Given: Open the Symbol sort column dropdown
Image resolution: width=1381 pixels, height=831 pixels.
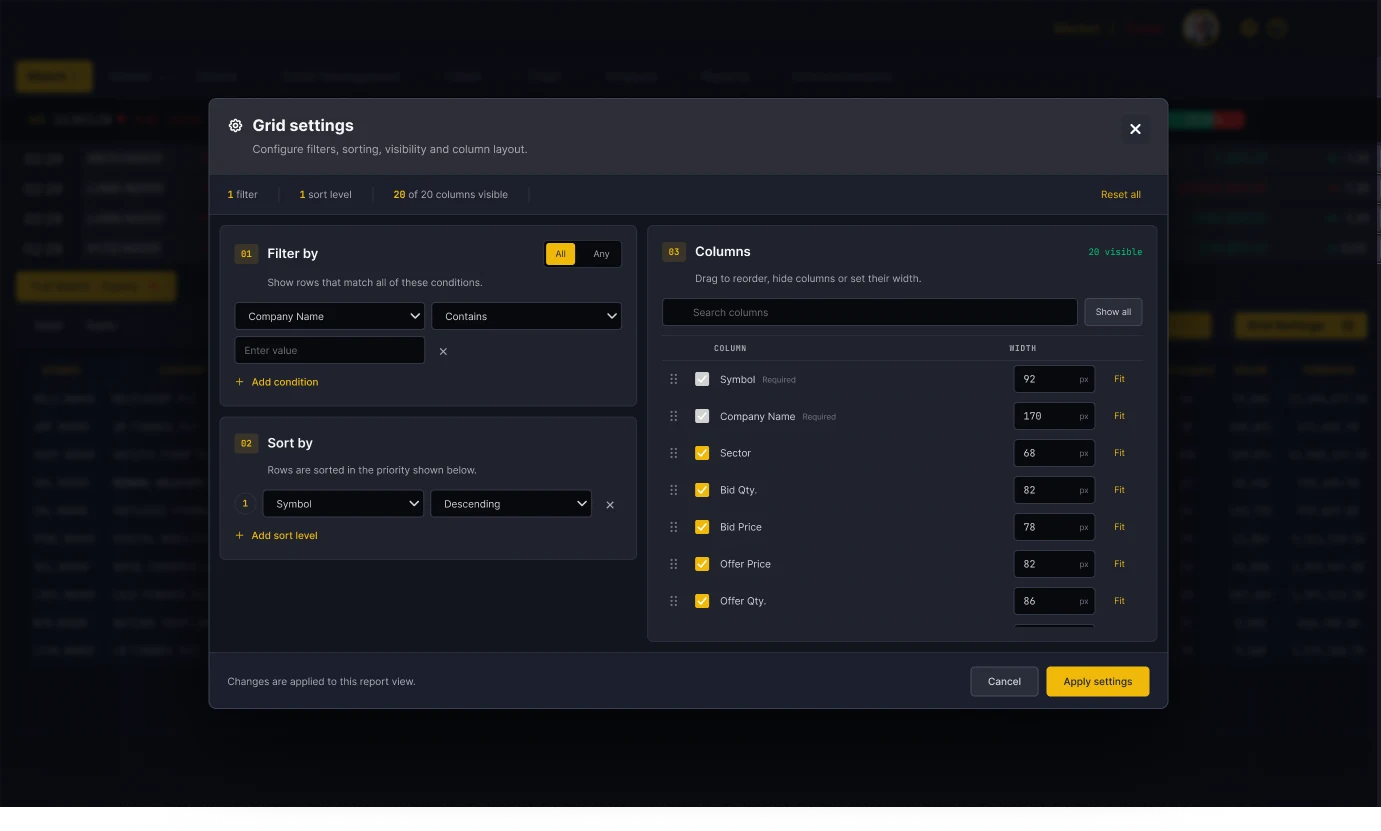Looking at the screenshot, I should (343, 504).
